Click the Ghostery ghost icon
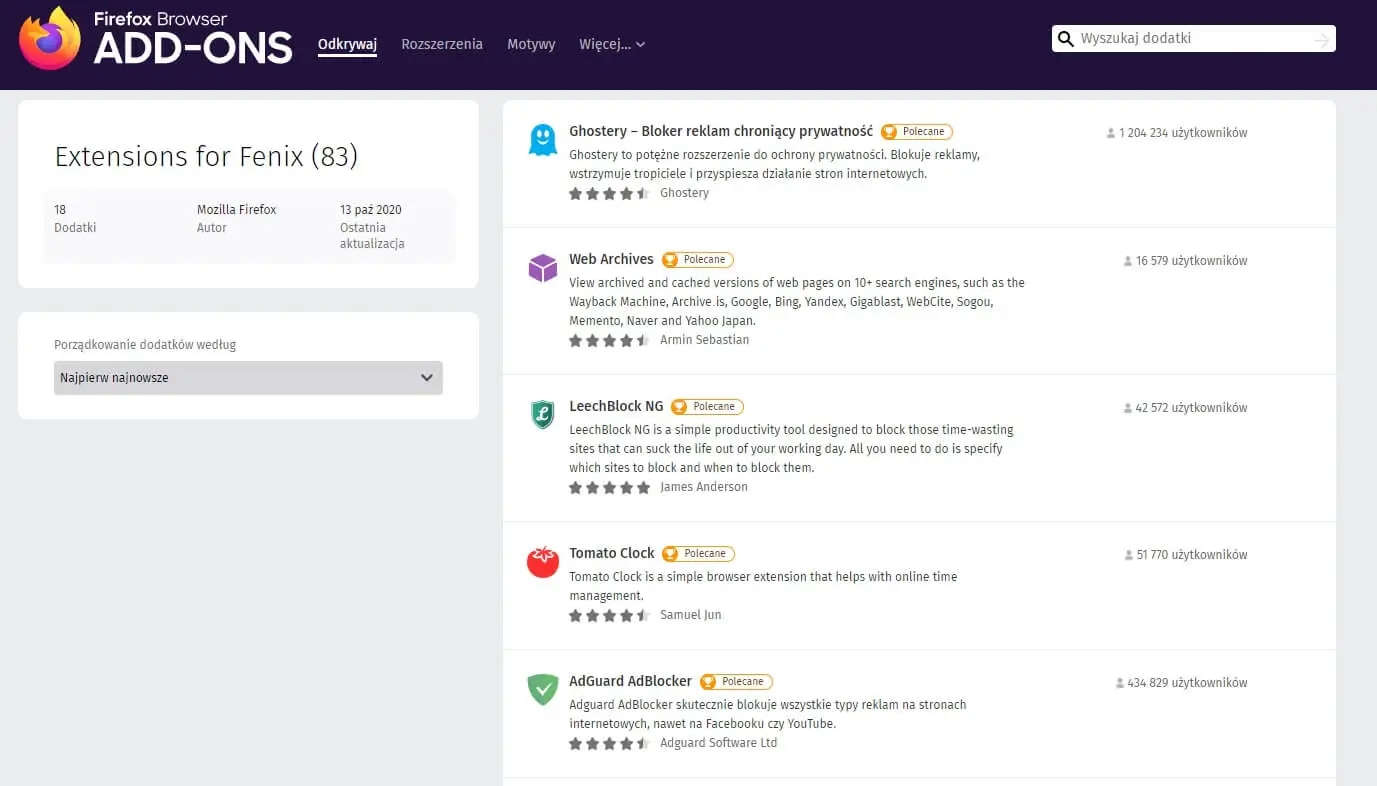 (542, 140)
